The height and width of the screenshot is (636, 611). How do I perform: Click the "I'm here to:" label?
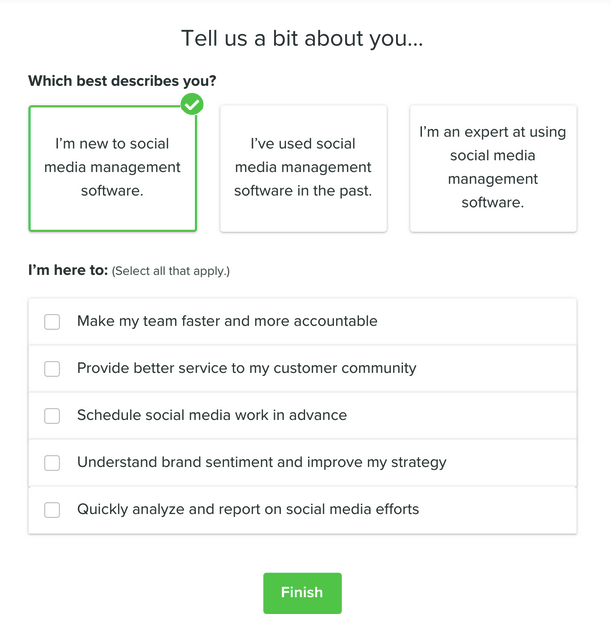click(67, 270)
